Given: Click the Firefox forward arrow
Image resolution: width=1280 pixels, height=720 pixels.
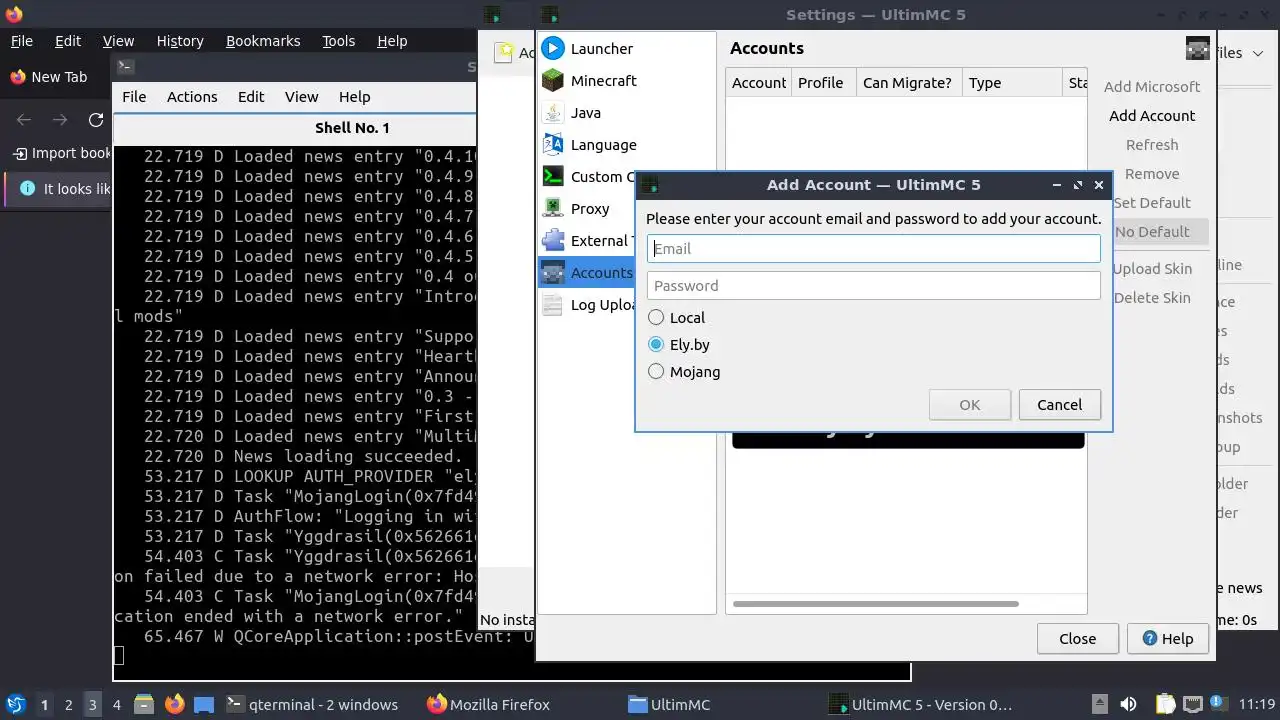Looking at the screenshot, I should (x=60, y=120).
